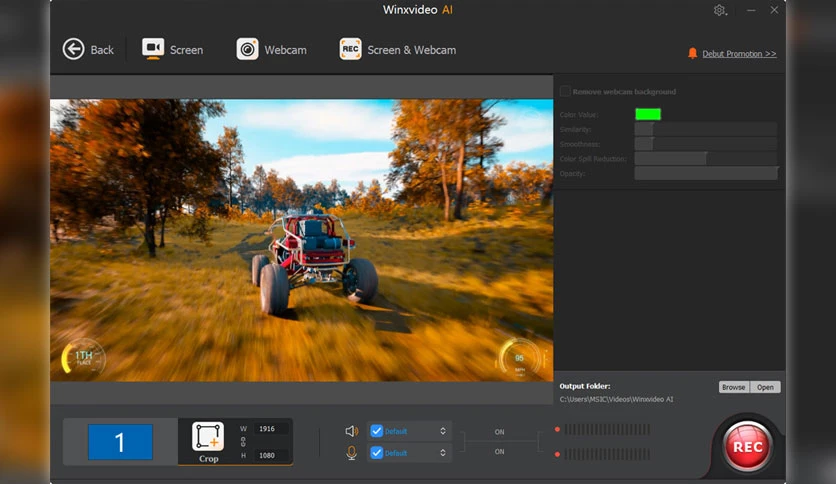The width and height of the screenshot is (836, 484).
Task: Open the microphone device Default dropdown
Action: (x=409, y=453)
